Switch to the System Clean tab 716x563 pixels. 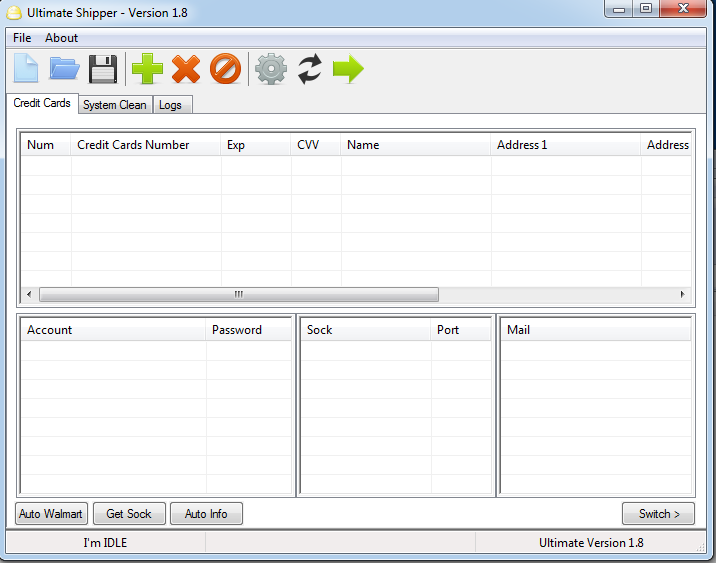(x=114, y=105)
